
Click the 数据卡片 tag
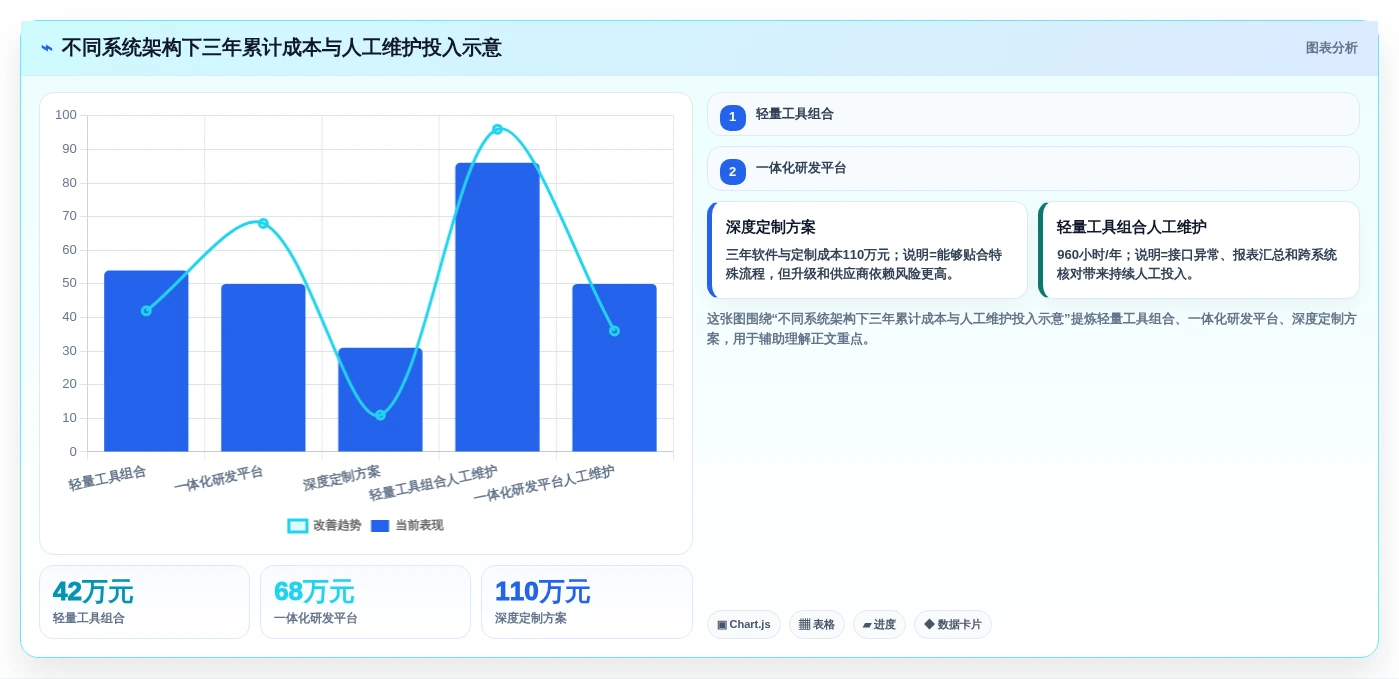click(953, 625)
